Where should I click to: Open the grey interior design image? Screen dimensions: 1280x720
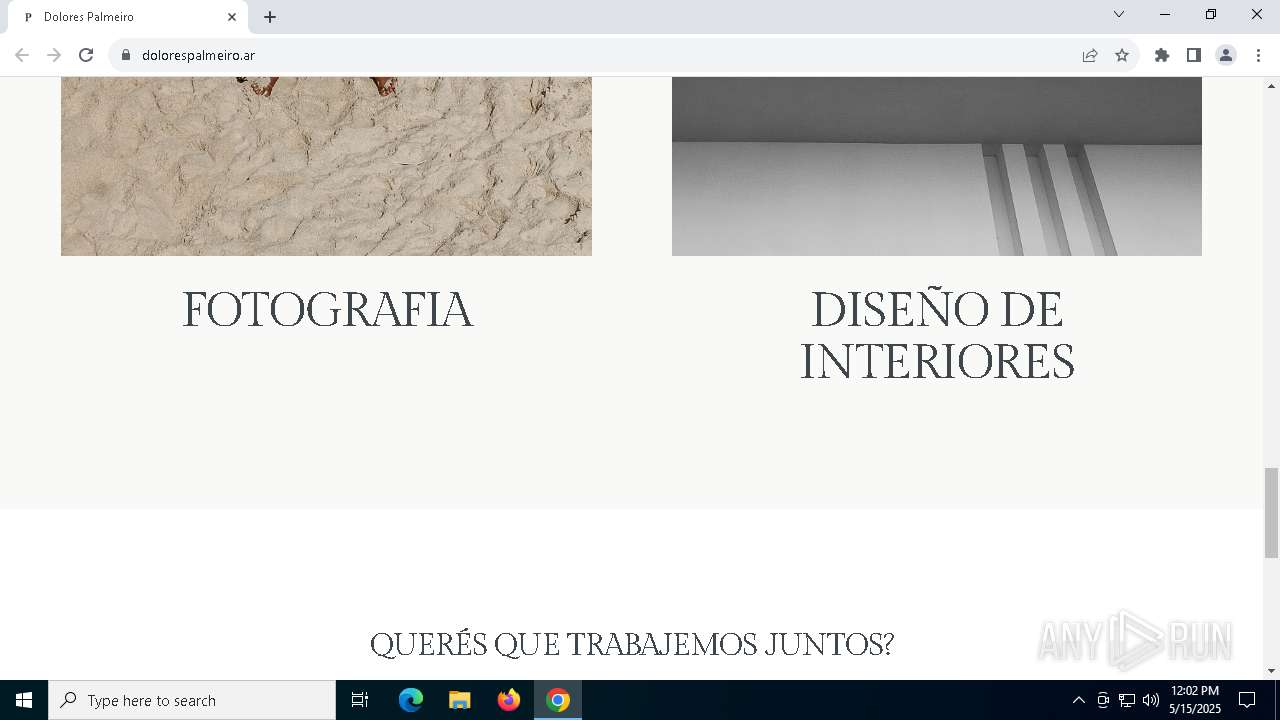tap(937, 166)
